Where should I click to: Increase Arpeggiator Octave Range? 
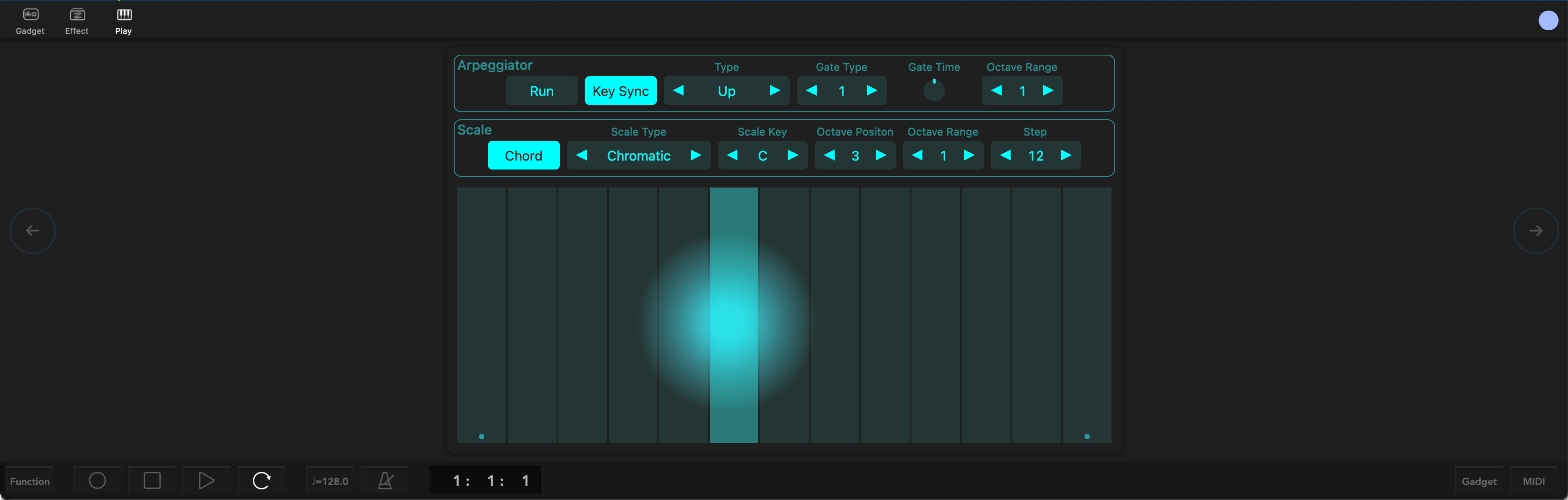pos(1047,91)
